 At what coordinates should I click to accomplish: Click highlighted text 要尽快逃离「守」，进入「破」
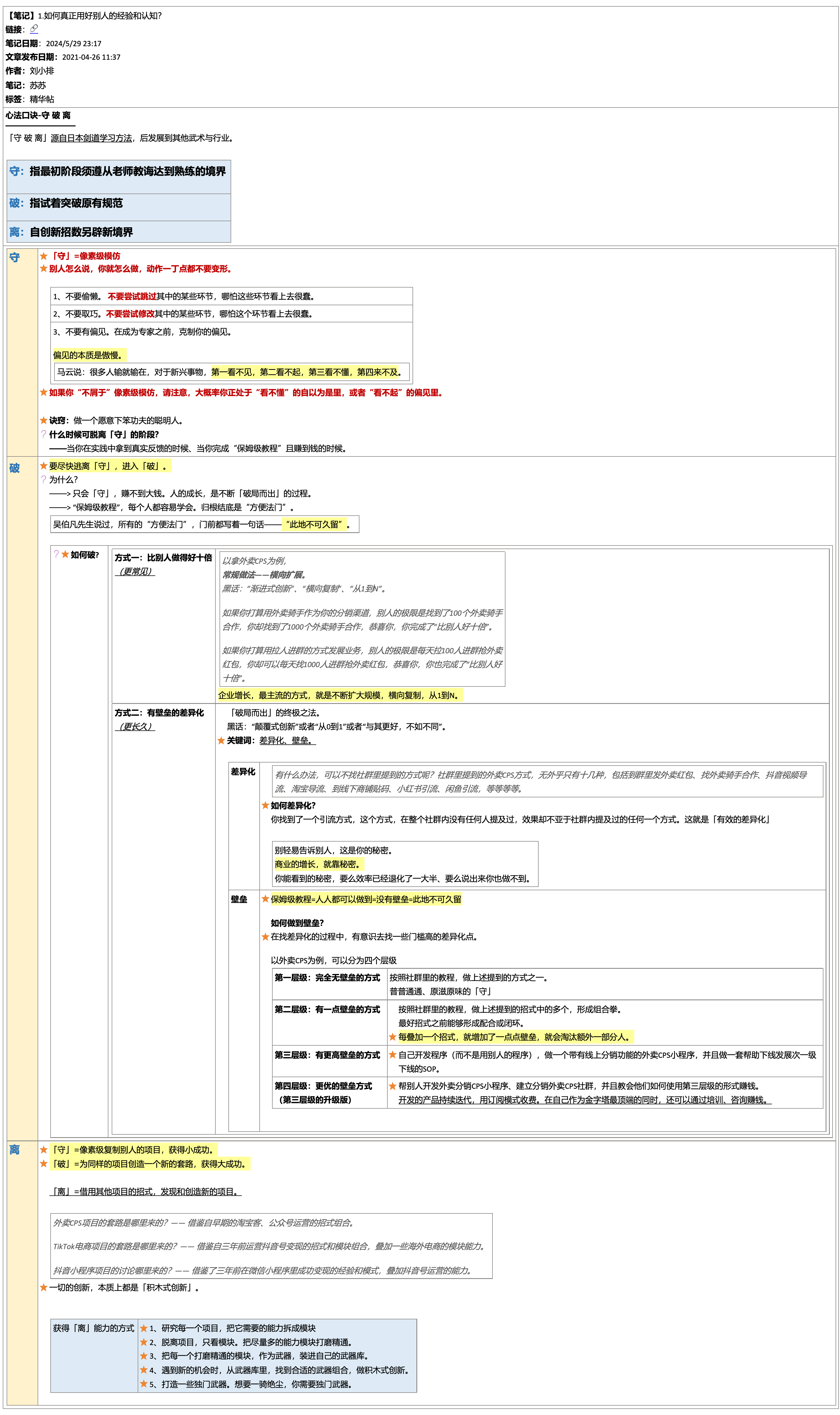pyautogui.click(x=110, y=466)
